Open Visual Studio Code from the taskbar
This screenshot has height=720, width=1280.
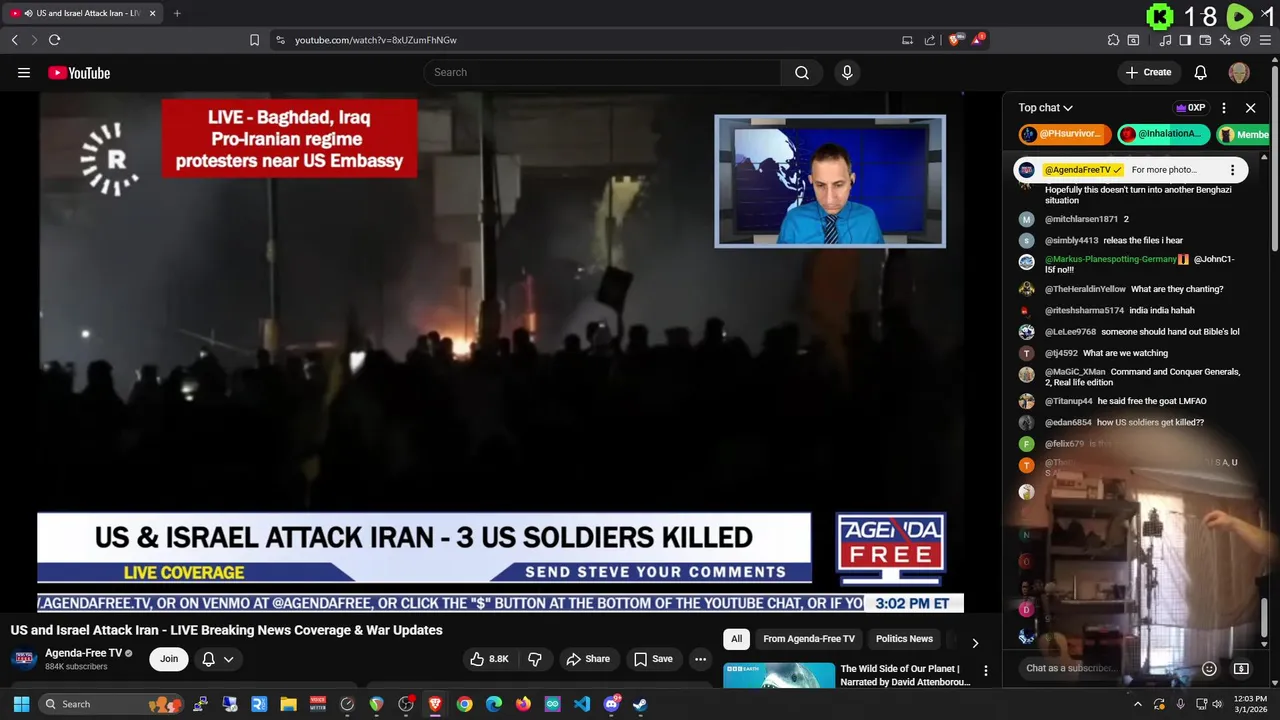(x=582, y=704)
